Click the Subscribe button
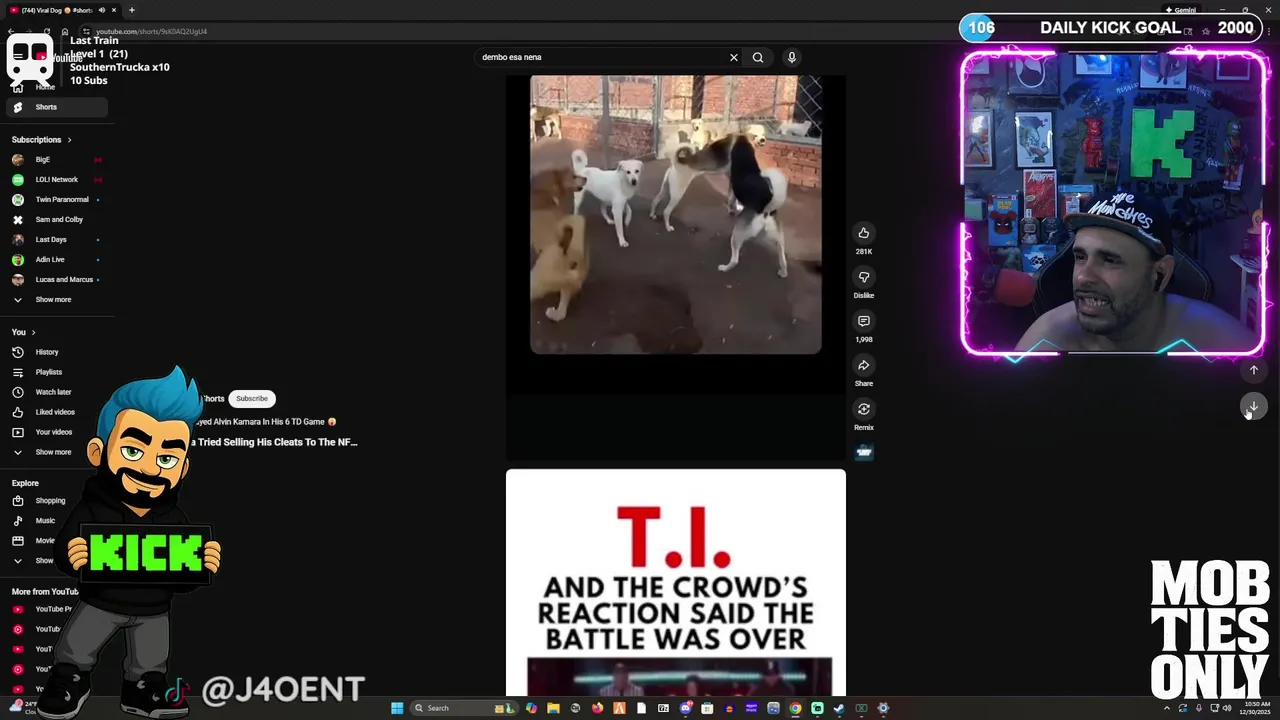Viewport: 1280px width, 720px height. 251,398
